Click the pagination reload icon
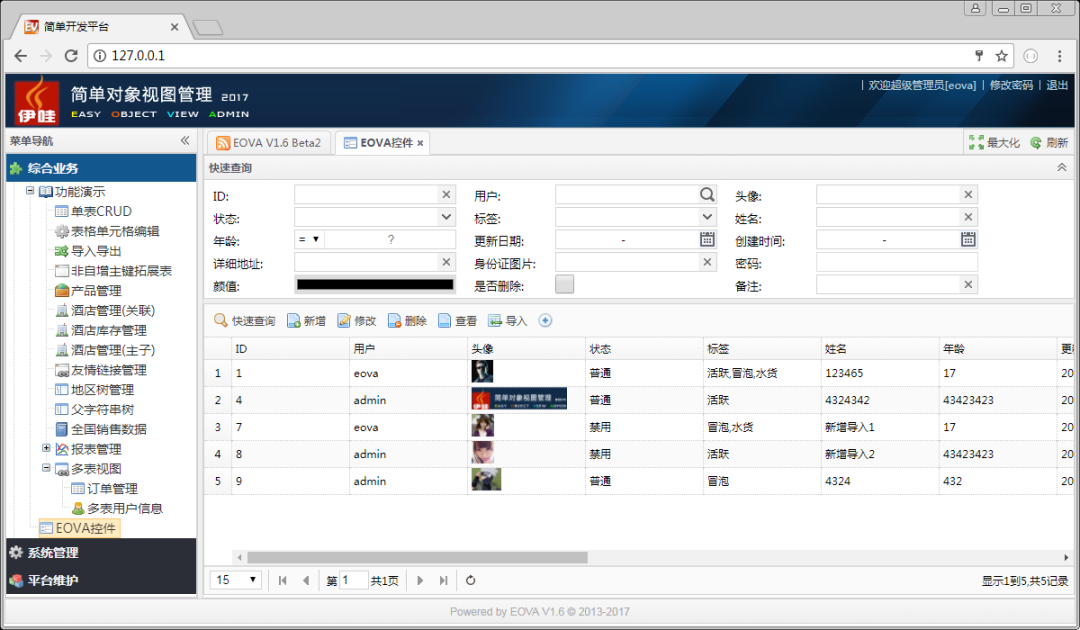 click(x=471, y=580)
